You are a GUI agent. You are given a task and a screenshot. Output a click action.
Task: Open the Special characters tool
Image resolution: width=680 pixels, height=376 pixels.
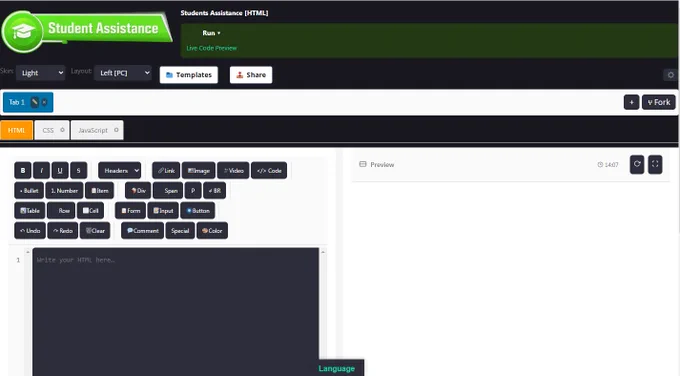180,231
